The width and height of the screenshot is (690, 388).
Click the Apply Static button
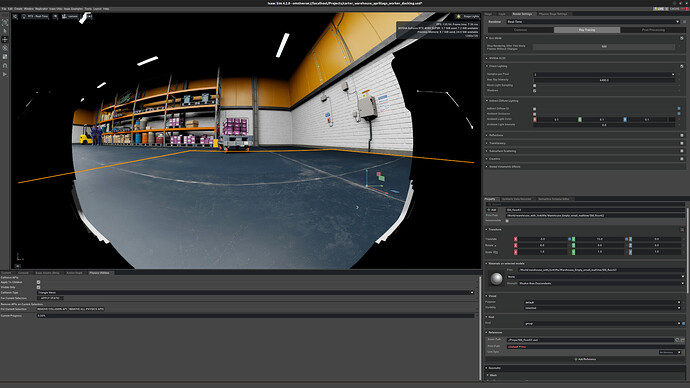click(50, 298)
